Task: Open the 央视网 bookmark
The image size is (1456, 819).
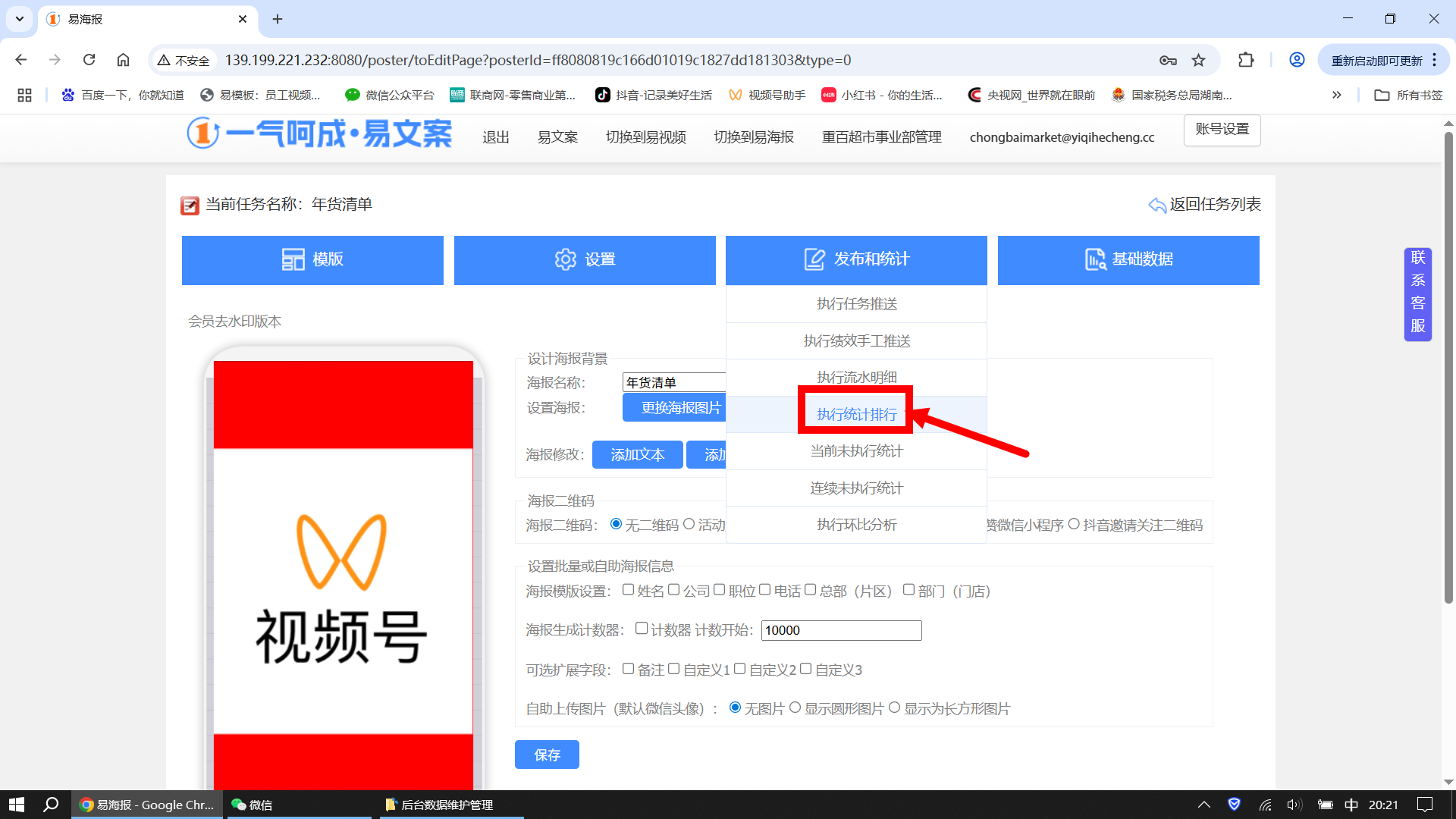Action: coord(1032,95)
